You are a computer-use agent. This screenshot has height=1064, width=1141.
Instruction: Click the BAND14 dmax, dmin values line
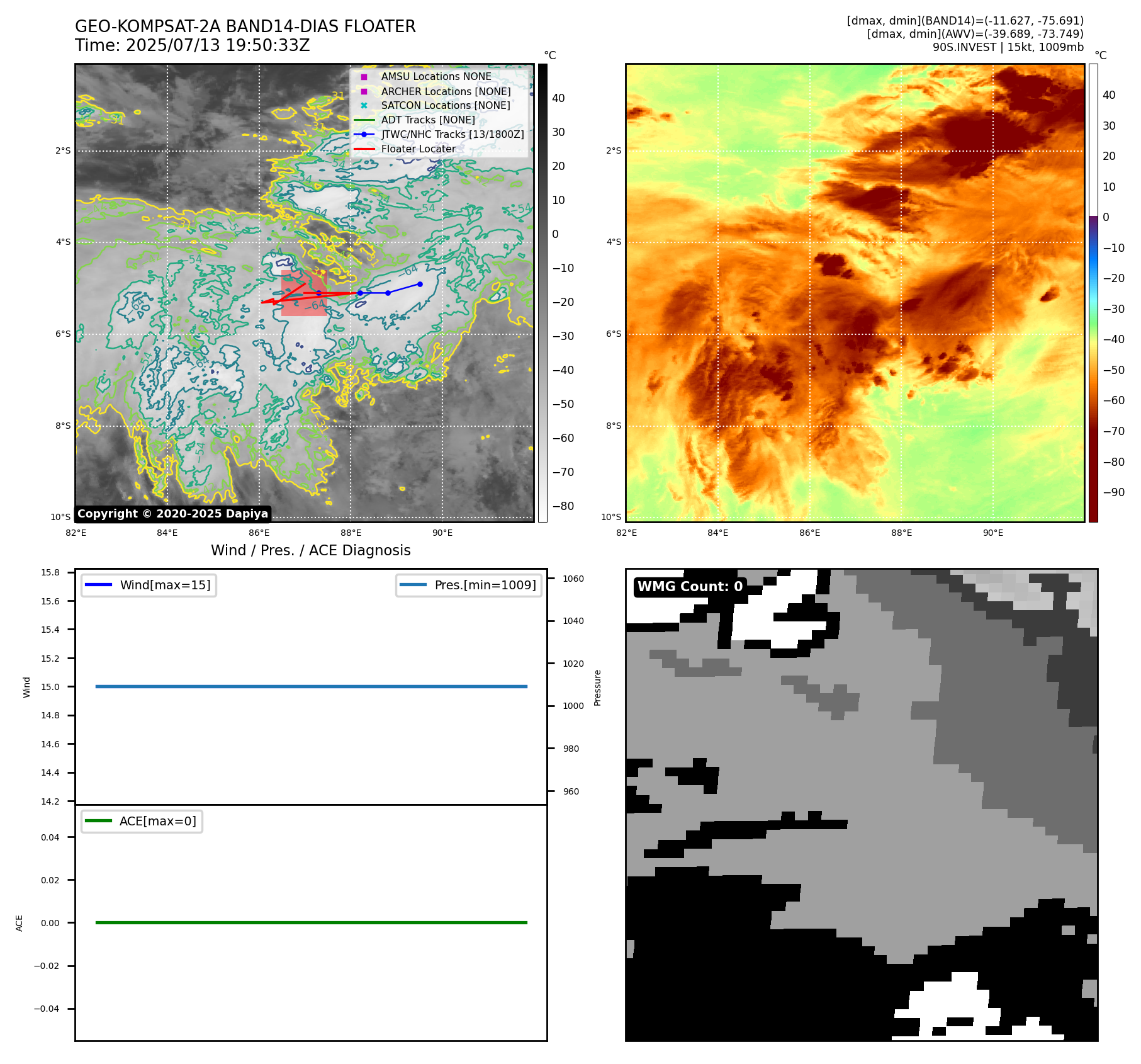[965, 21]
